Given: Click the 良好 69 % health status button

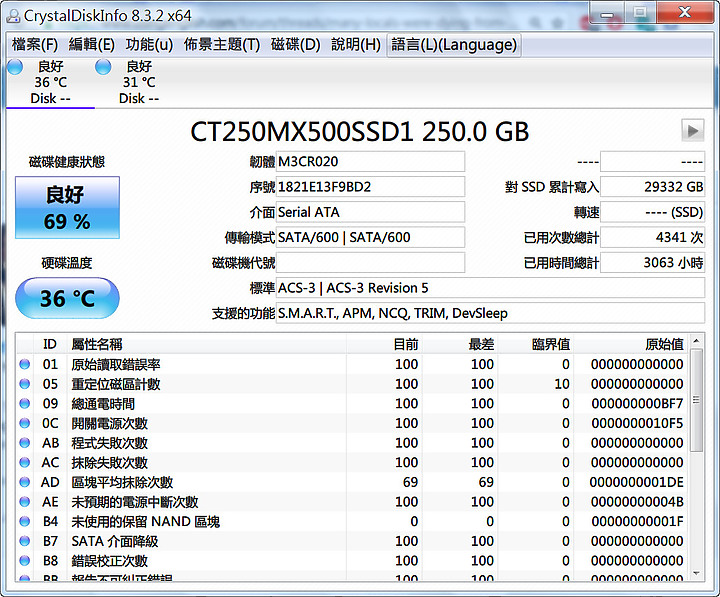Looking at the screenshot, I should pyautogui.click(x=68, y=208).
